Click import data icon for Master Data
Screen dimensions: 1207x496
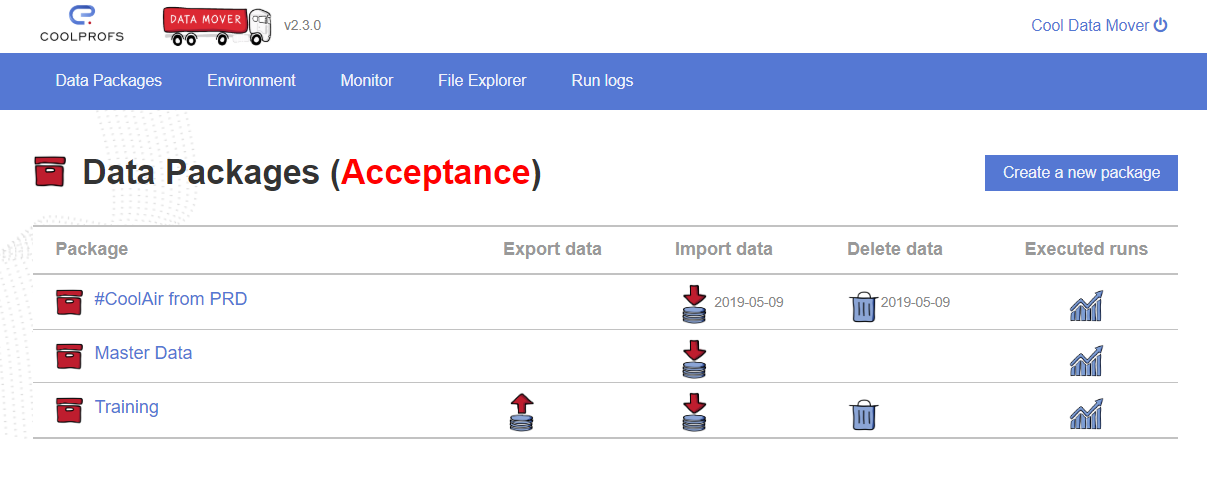pyautogui.click(x=694, y=358)
